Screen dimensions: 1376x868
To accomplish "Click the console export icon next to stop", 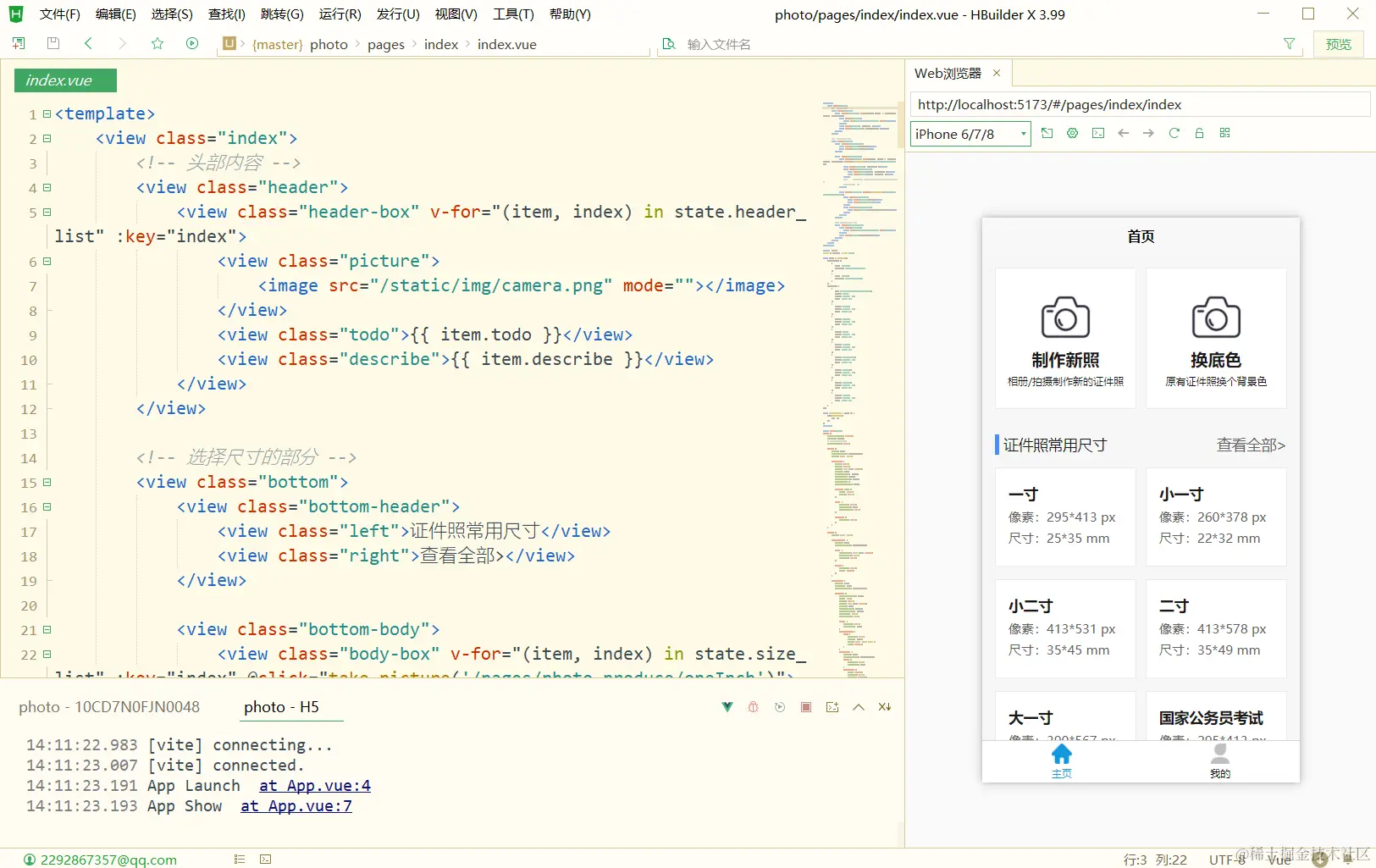I will click(832, 707).
